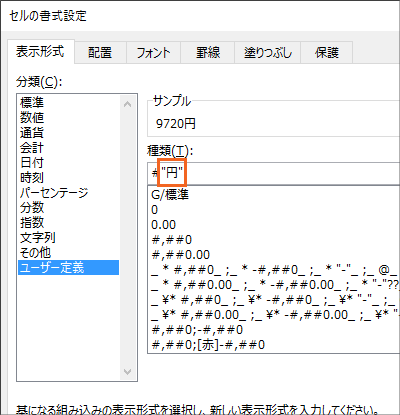
Task: Open the フォント tab
Action: (153, 53)
